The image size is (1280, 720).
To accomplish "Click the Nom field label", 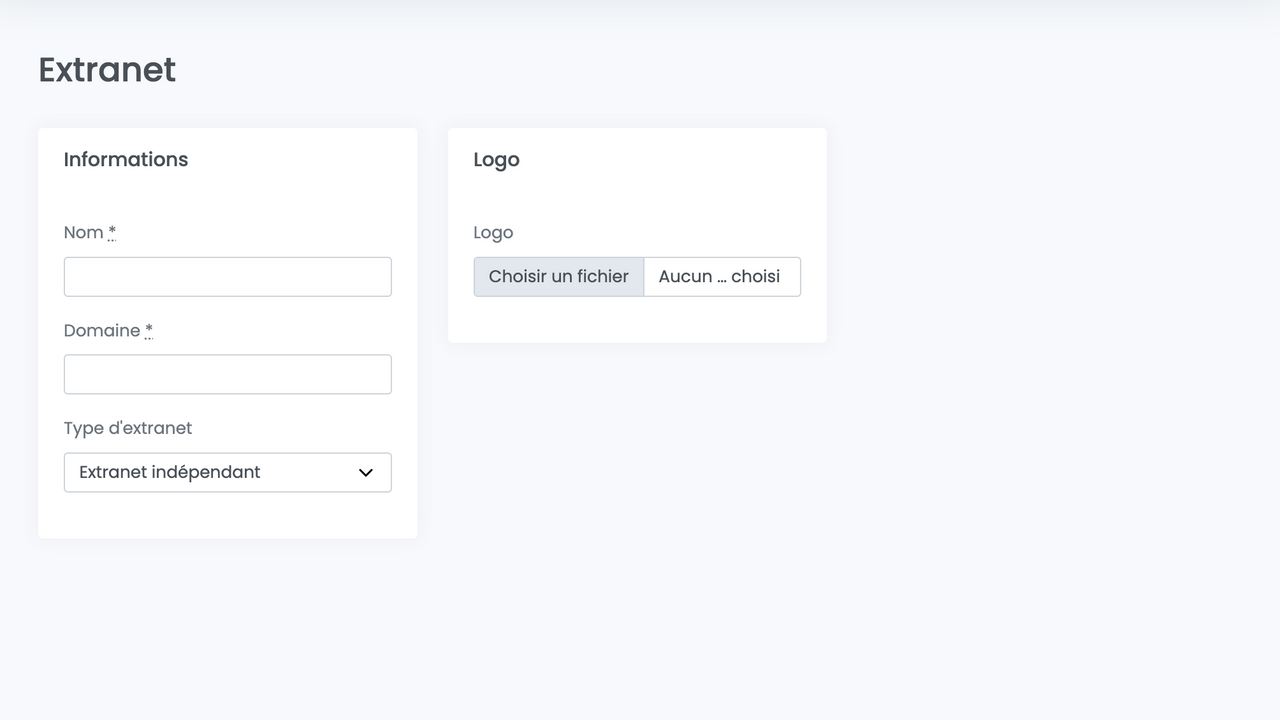I will (83, 233).
